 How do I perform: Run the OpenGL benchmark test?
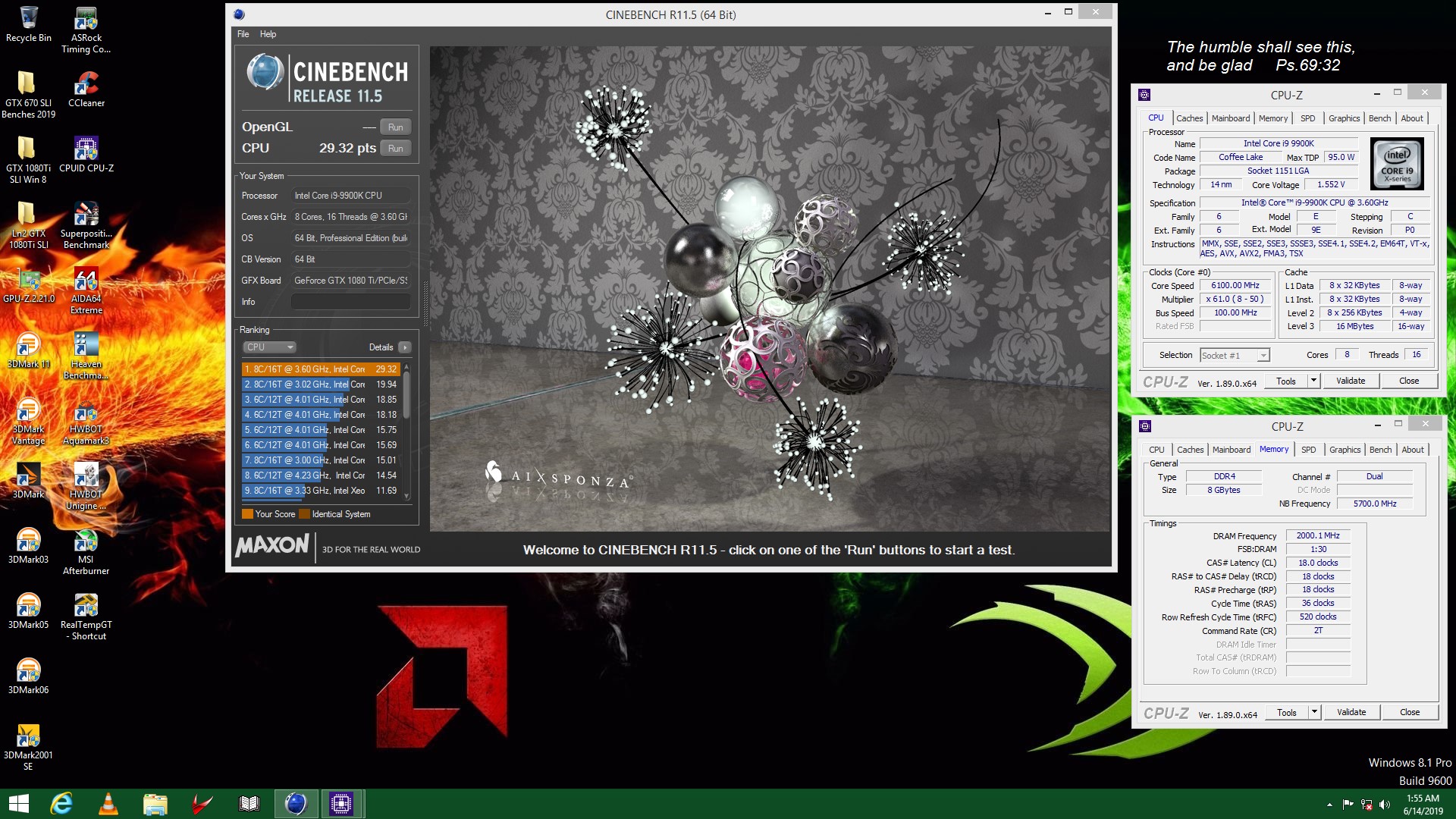click(x=395, y=127)
